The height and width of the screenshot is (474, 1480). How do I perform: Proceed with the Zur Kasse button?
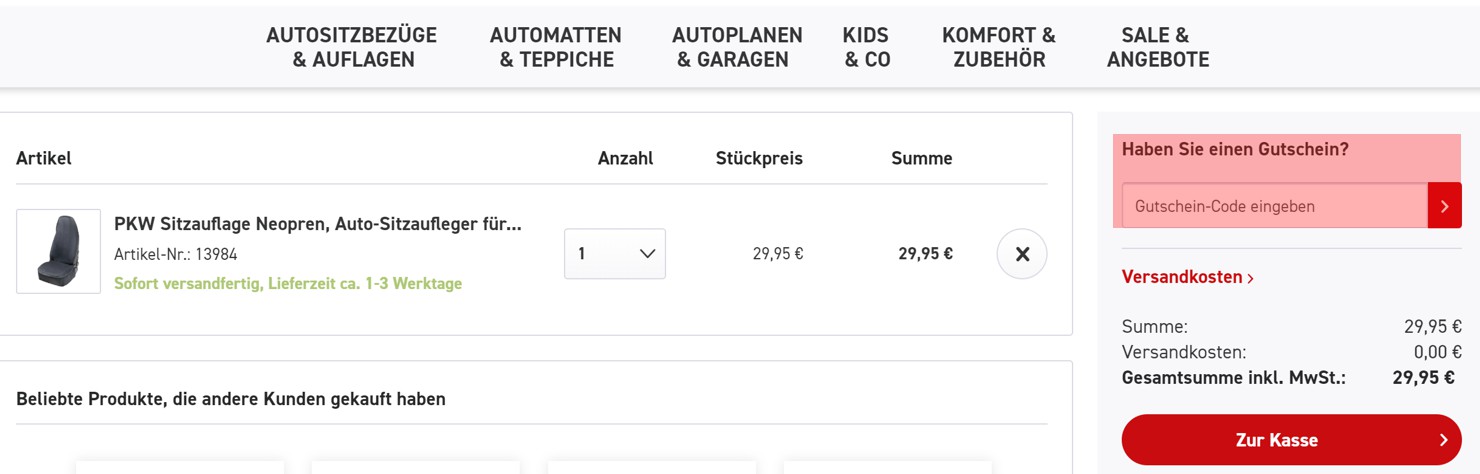pos(1290,440)
